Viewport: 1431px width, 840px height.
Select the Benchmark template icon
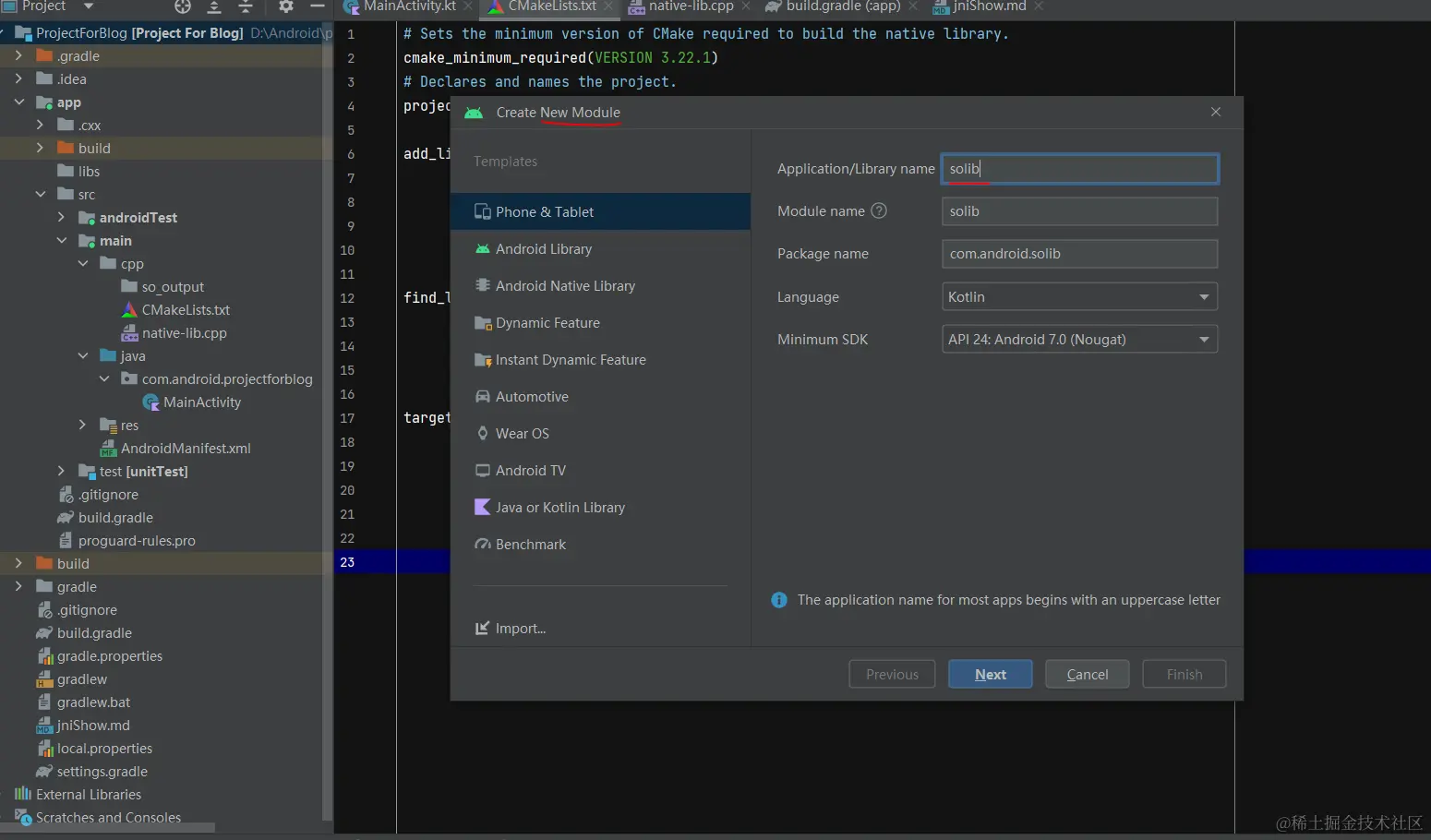click(482, 544)
